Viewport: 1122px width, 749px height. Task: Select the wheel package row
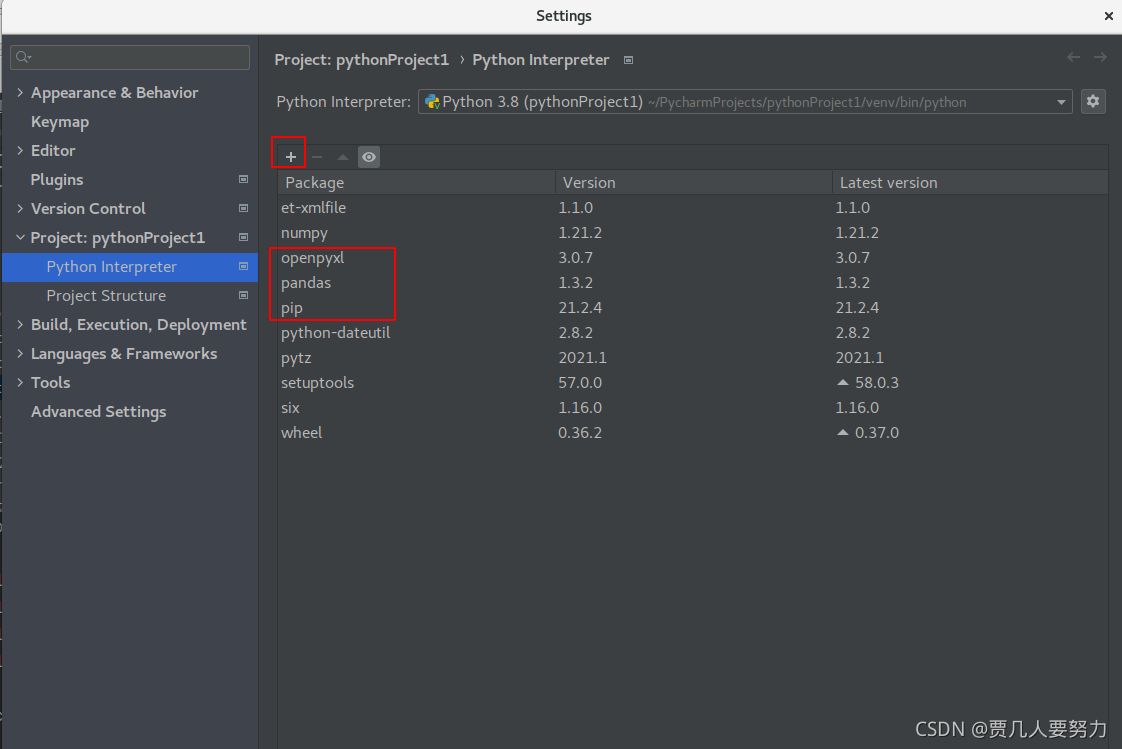click(693, 433)
